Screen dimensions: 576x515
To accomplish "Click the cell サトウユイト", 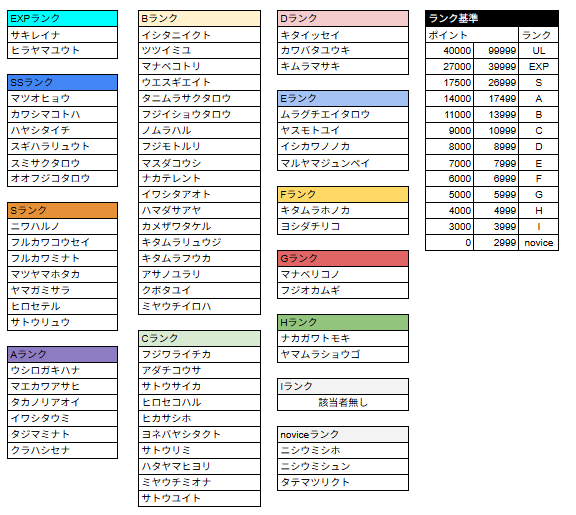I will pyautogui.click(x=199, y=498).
